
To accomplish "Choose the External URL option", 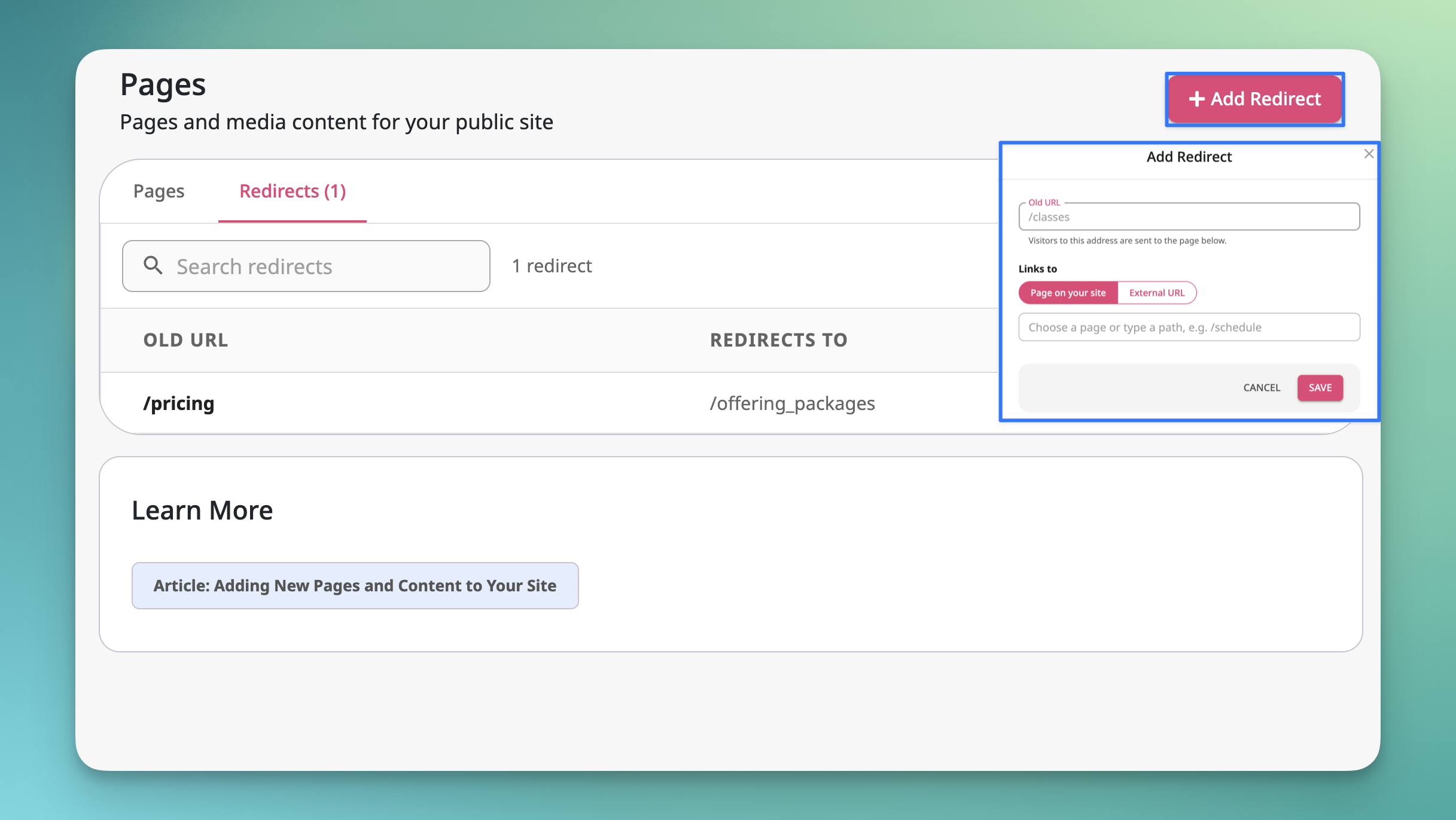I will point(1157,293).
